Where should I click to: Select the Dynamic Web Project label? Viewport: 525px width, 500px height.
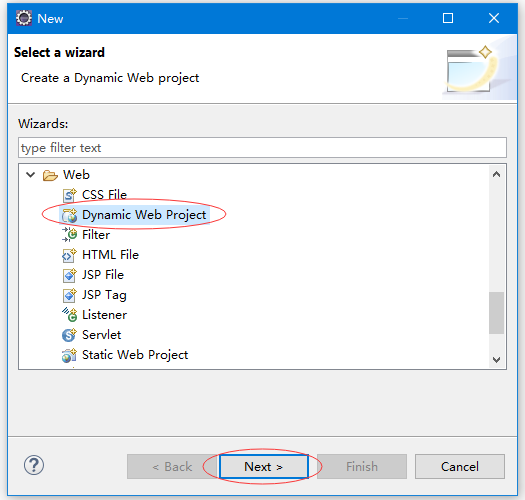tap(144, 215)
